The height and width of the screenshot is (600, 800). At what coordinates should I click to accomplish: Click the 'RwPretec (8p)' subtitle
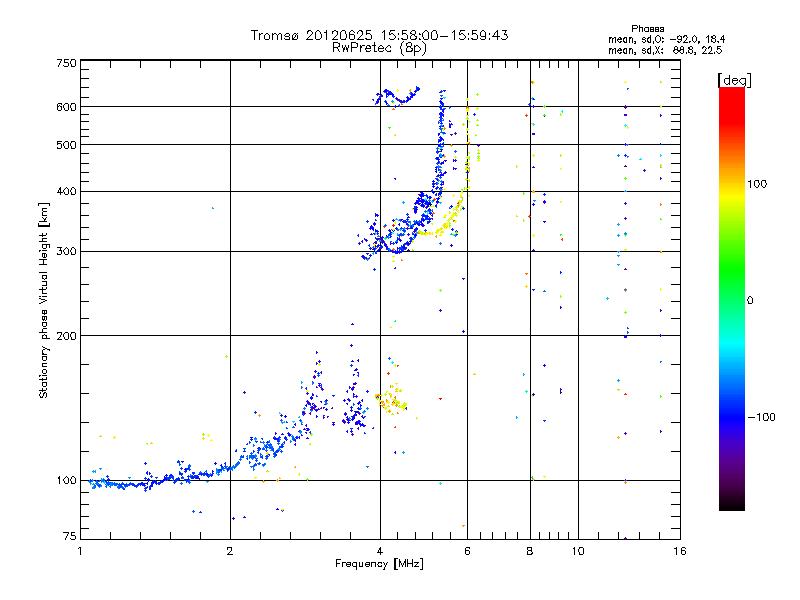coord(379,48)
